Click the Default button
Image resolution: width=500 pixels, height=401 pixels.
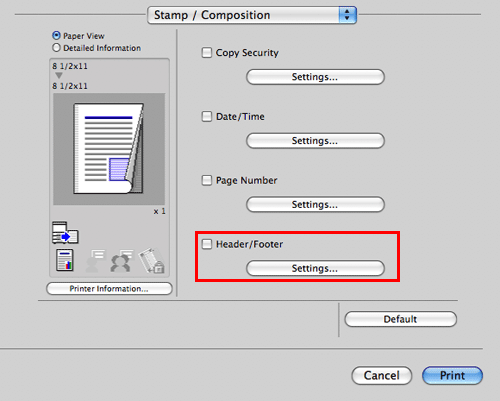click(400, 319)
